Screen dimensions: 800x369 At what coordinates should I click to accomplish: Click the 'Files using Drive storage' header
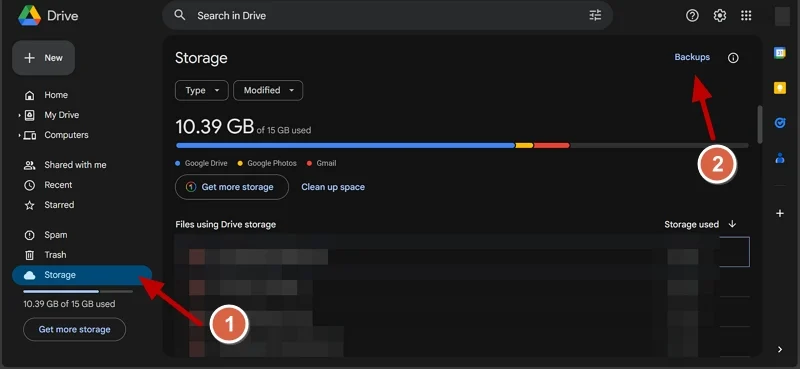(x=226, y=224)
